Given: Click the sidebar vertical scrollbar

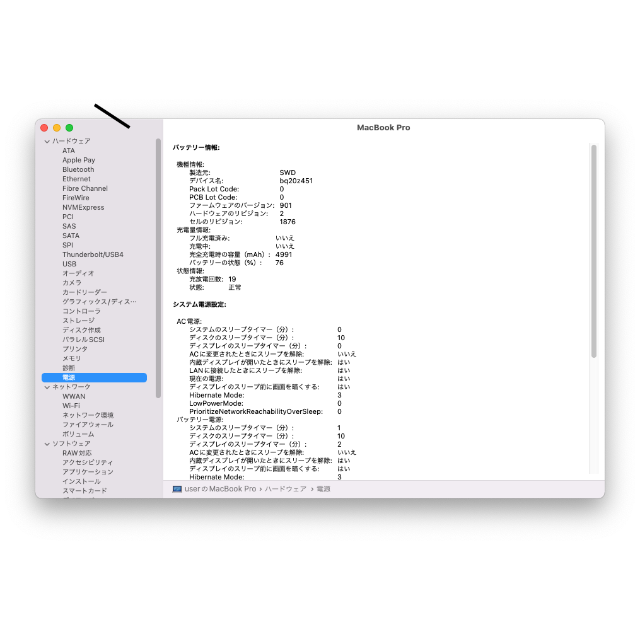Looking at the screenshot, I should pyautogui.click(x=158, y=268).
